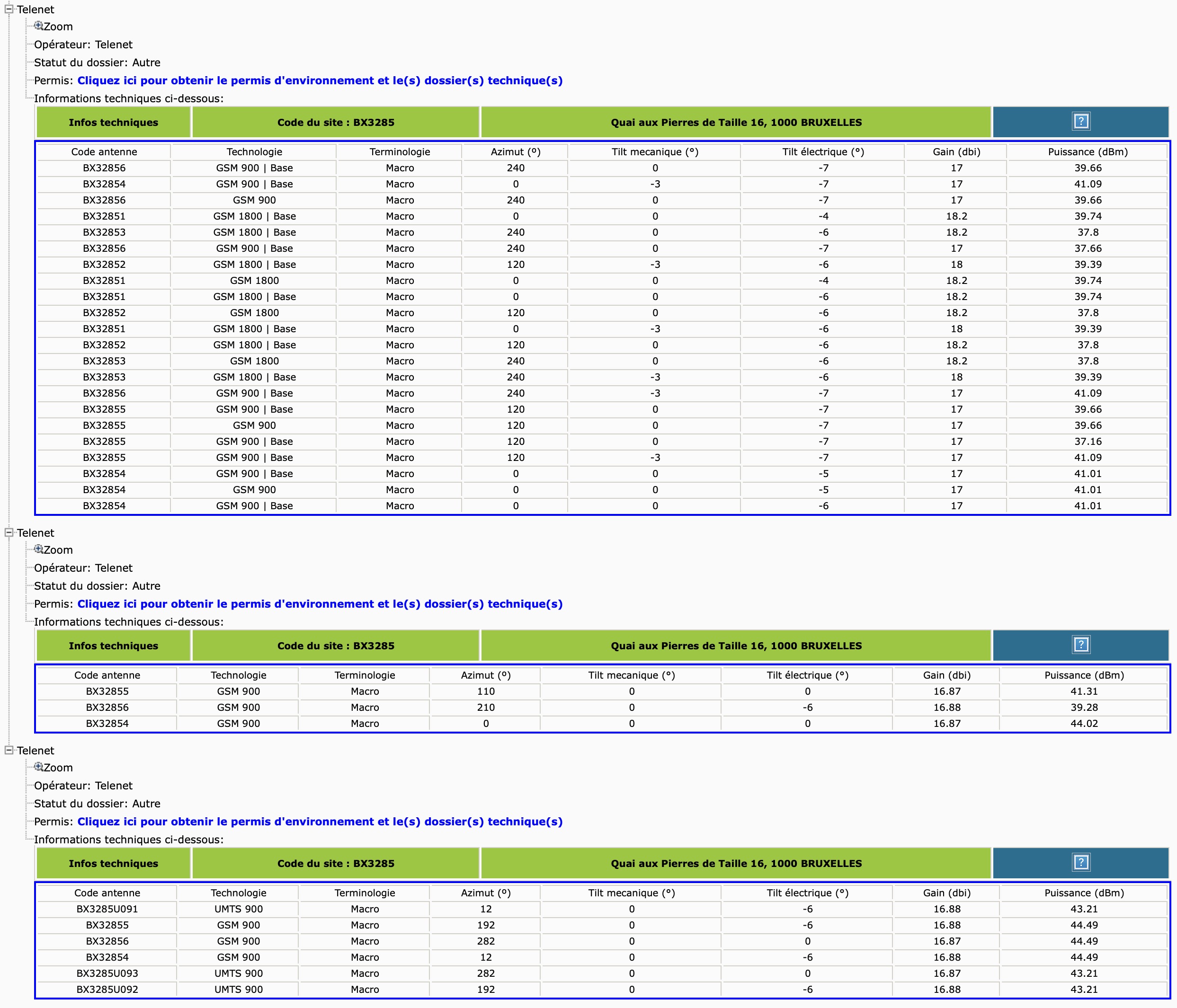
Task: Collapse the first Telenet tree node
Action: coord(9,9)
